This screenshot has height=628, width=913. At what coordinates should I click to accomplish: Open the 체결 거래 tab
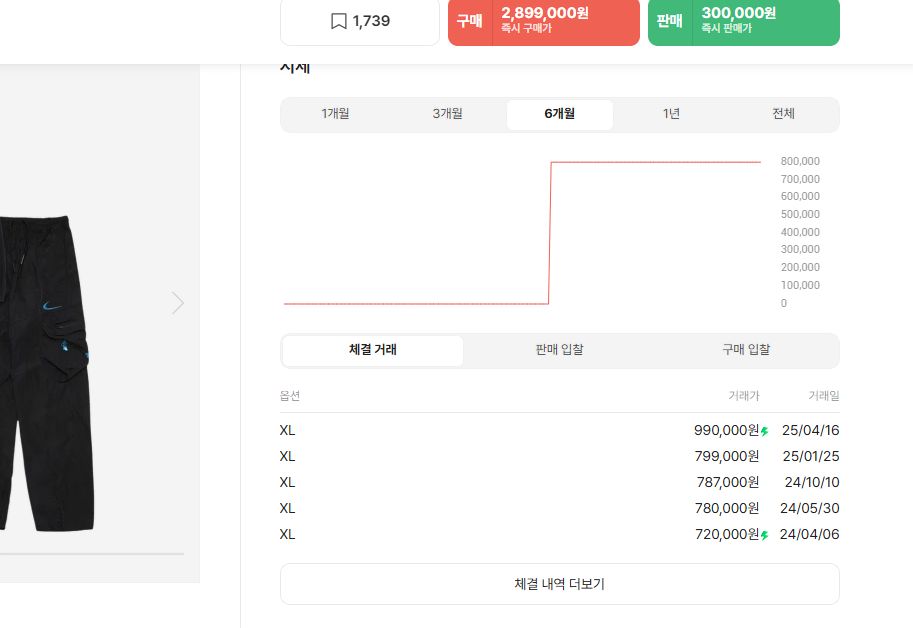click(373, 350)
